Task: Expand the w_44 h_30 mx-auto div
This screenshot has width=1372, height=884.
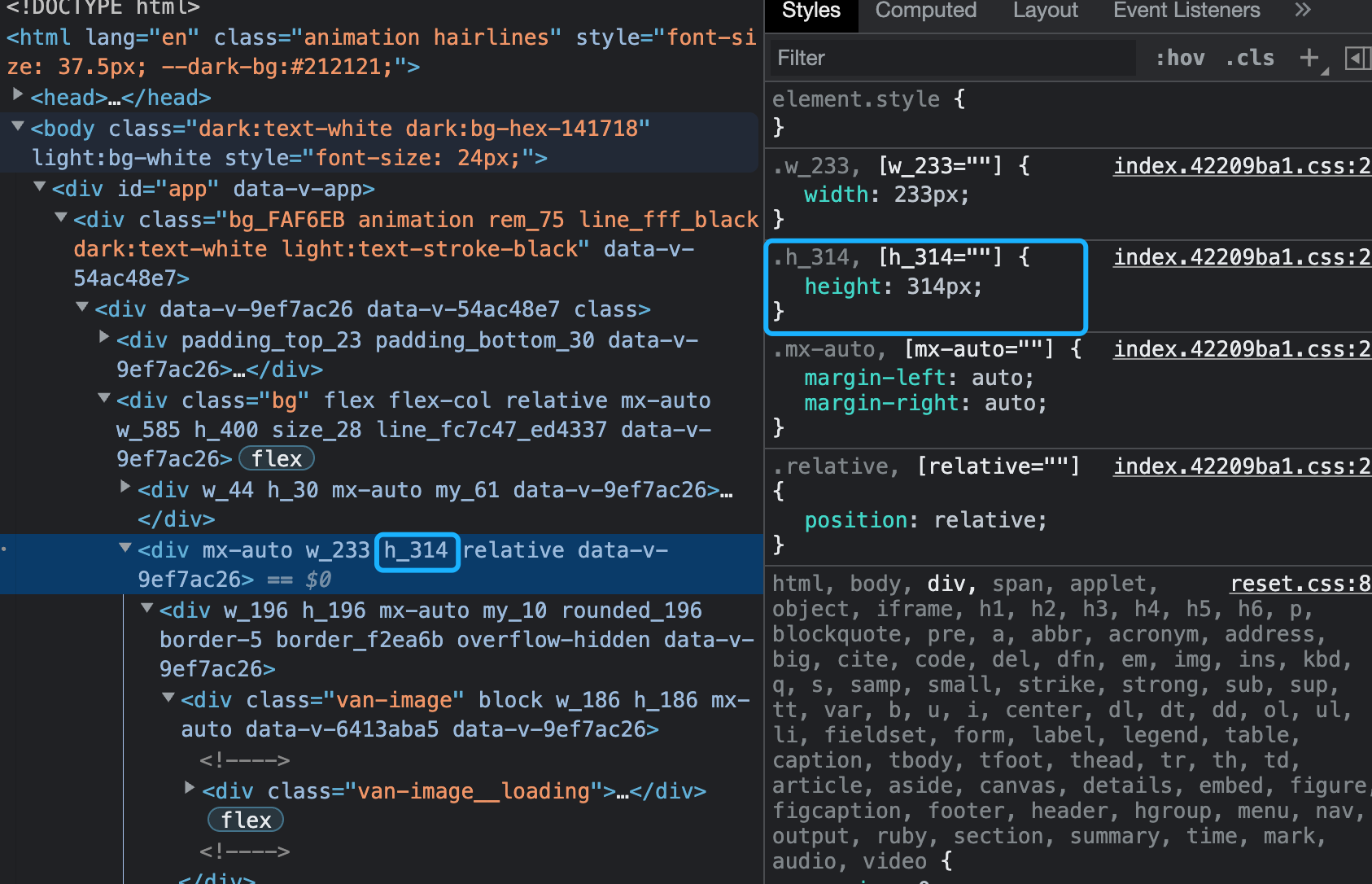Action: 125,486
